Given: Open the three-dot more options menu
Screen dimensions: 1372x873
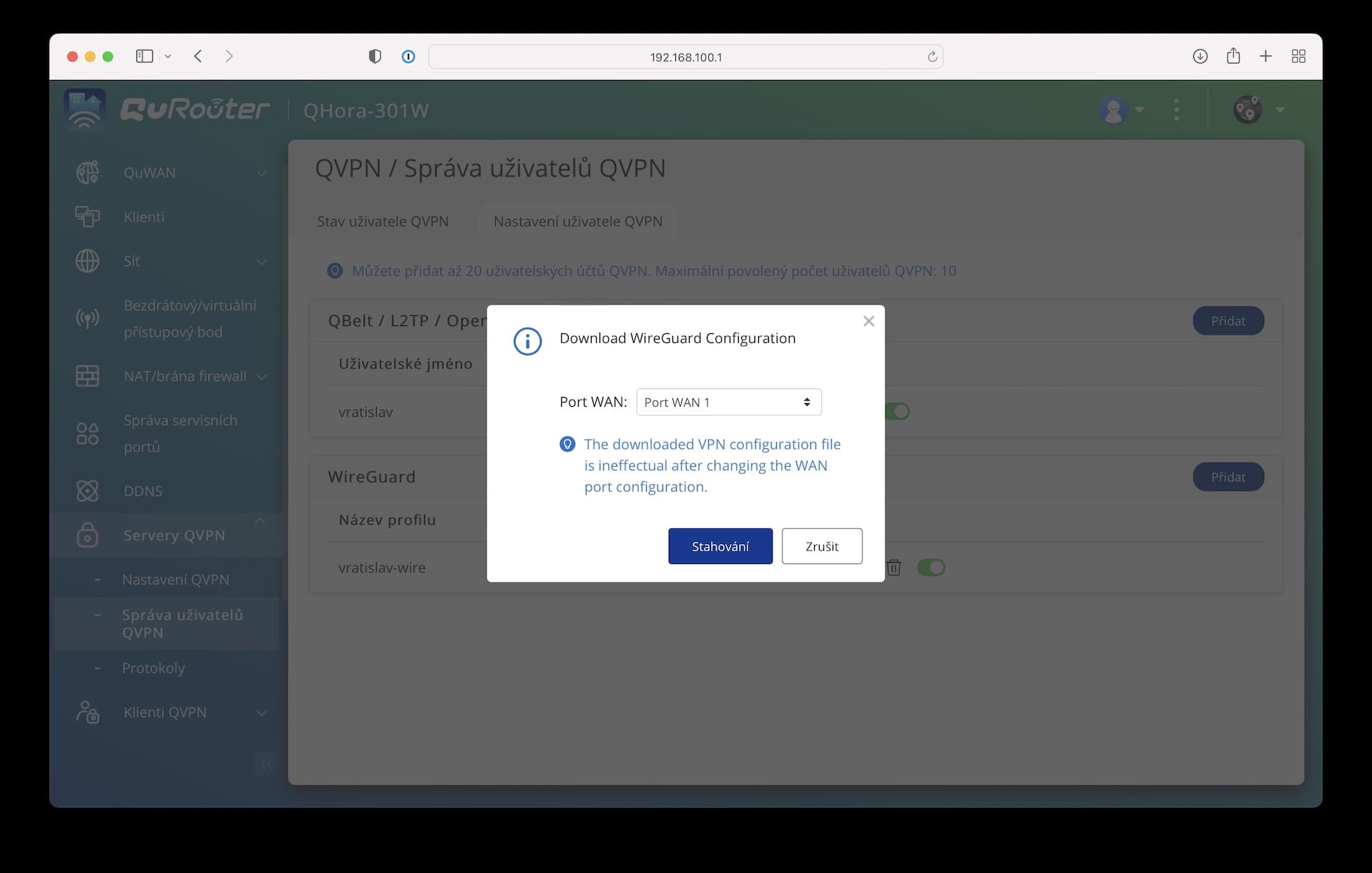Looking at the screenshot, I should pos(1176,110).
